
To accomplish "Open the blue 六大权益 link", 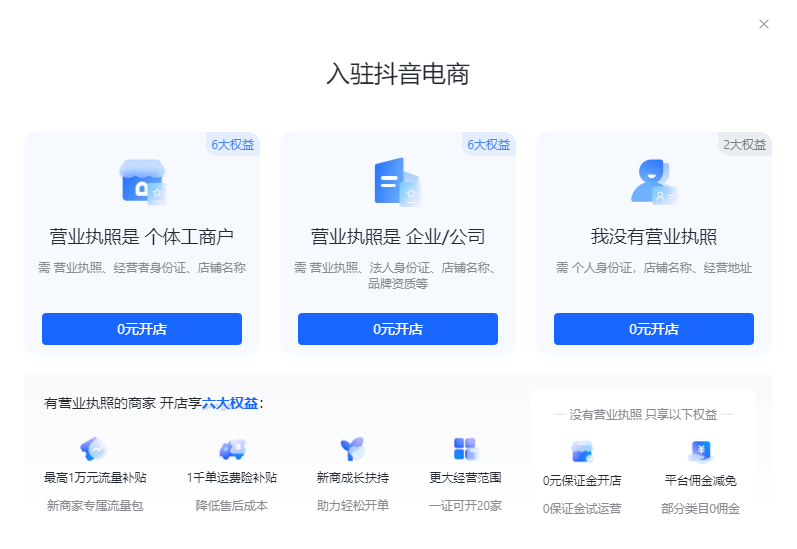I will click(x=230, y=403).
